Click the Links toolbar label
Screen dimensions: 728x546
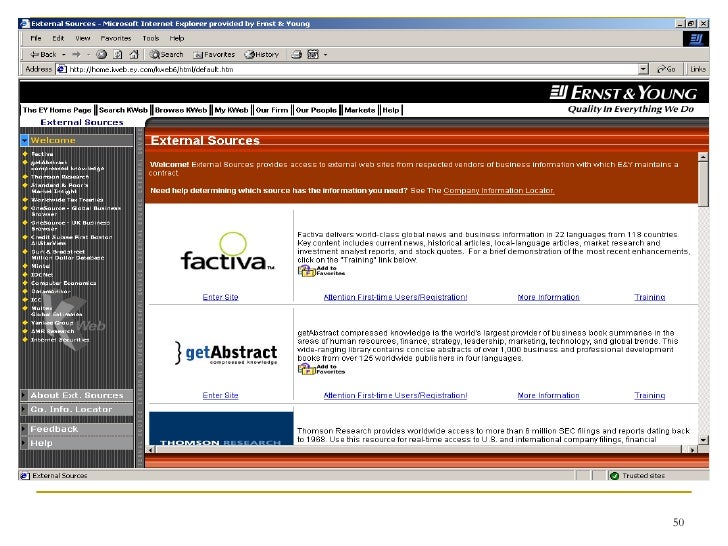tap(697, 69)
